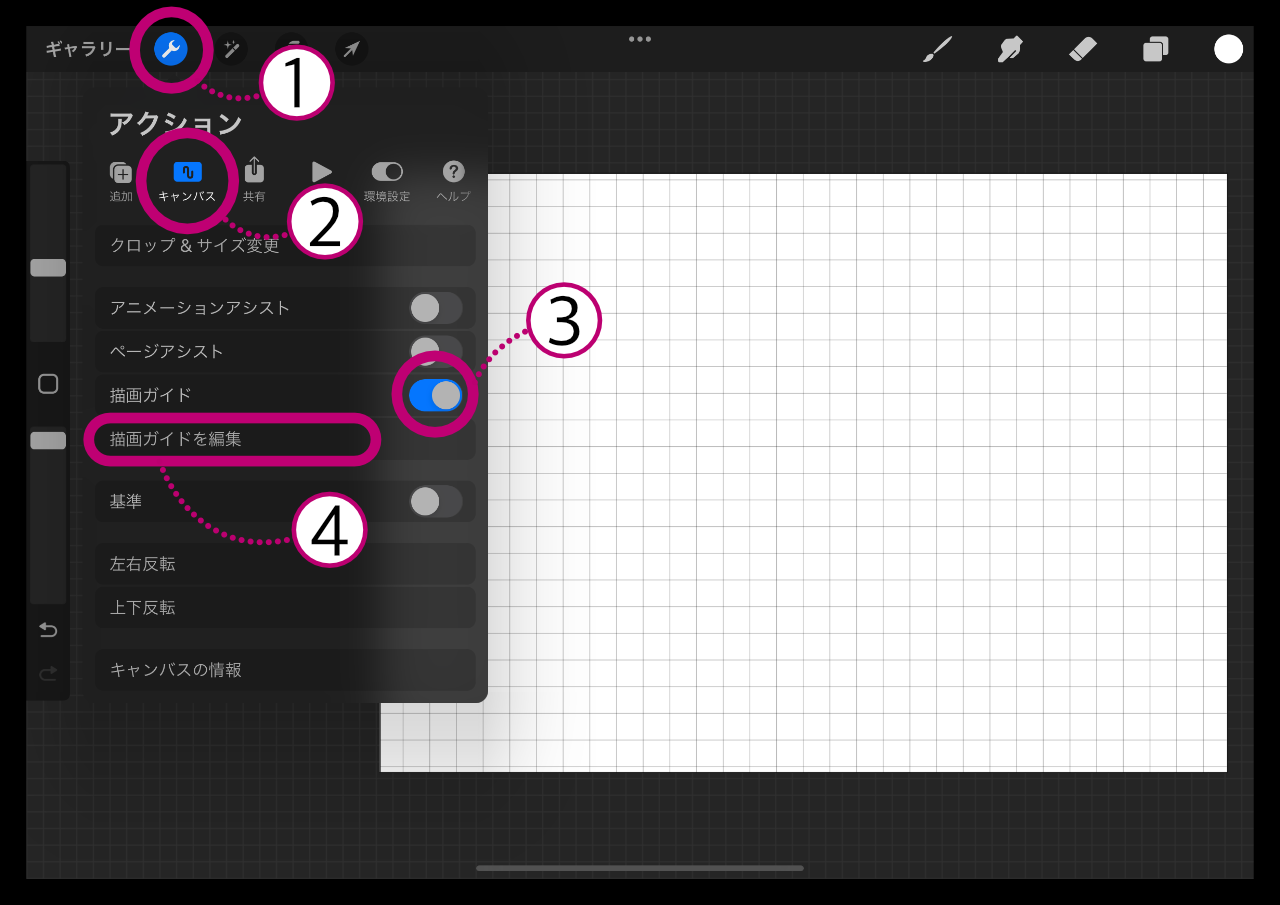Open the Adjustments magic wand menu
Screen dimensions: 1280x905
click(231, 49)
